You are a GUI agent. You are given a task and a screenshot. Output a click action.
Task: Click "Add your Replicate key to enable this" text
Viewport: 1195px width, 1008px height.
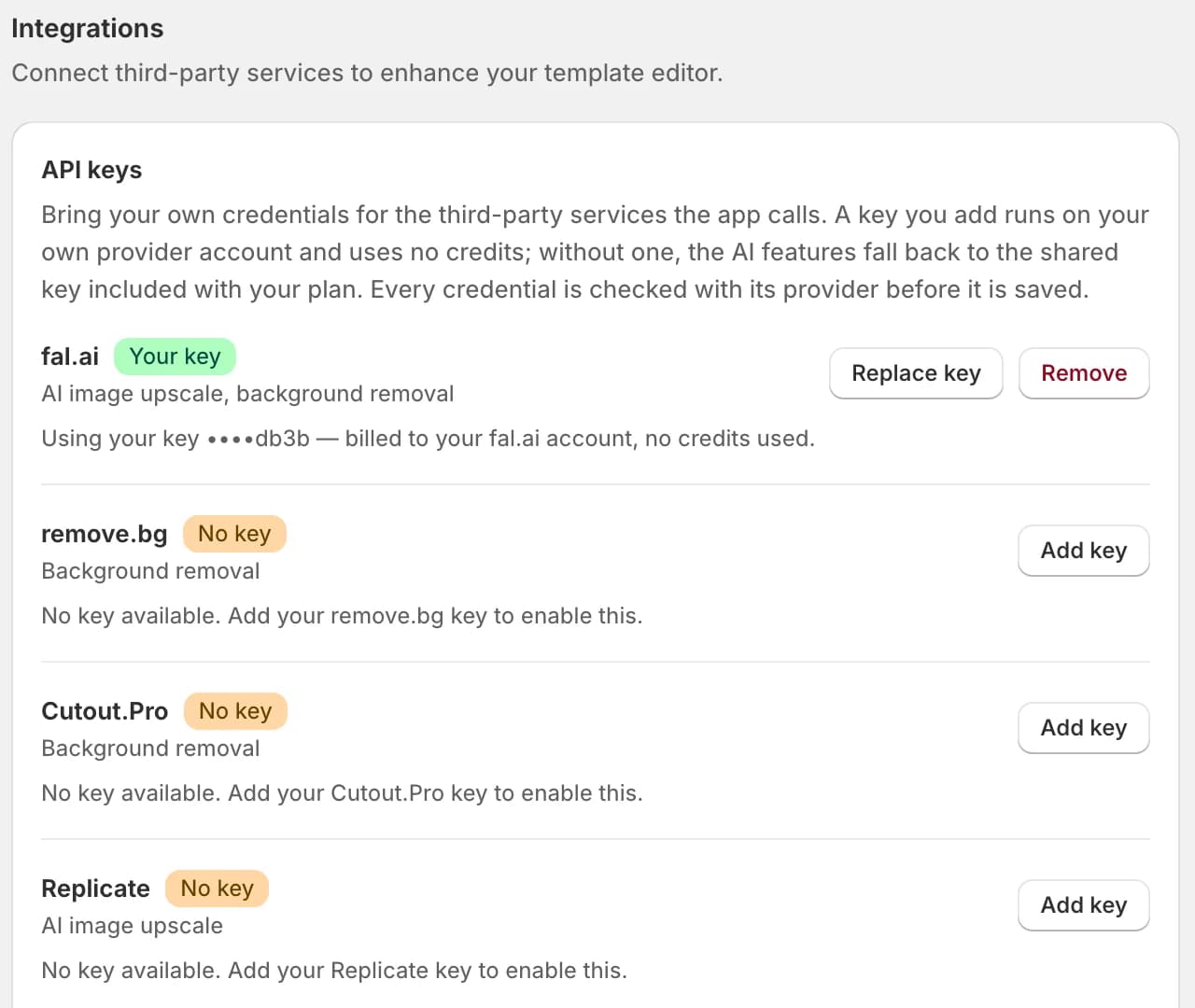[428, 971]
